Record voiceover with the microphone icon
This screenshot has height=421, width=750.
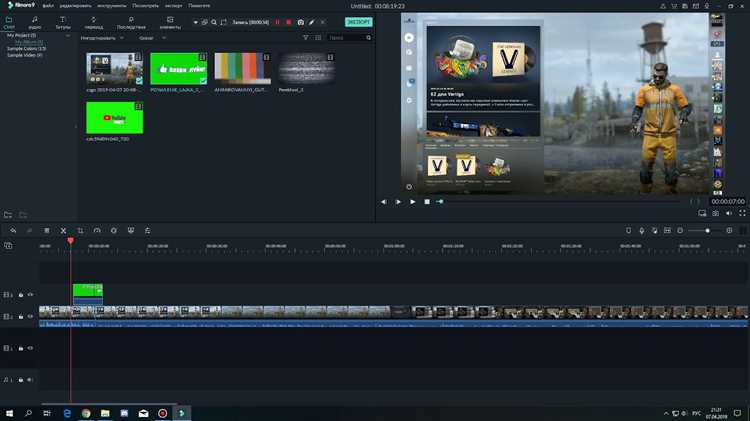tap(641, 231)
